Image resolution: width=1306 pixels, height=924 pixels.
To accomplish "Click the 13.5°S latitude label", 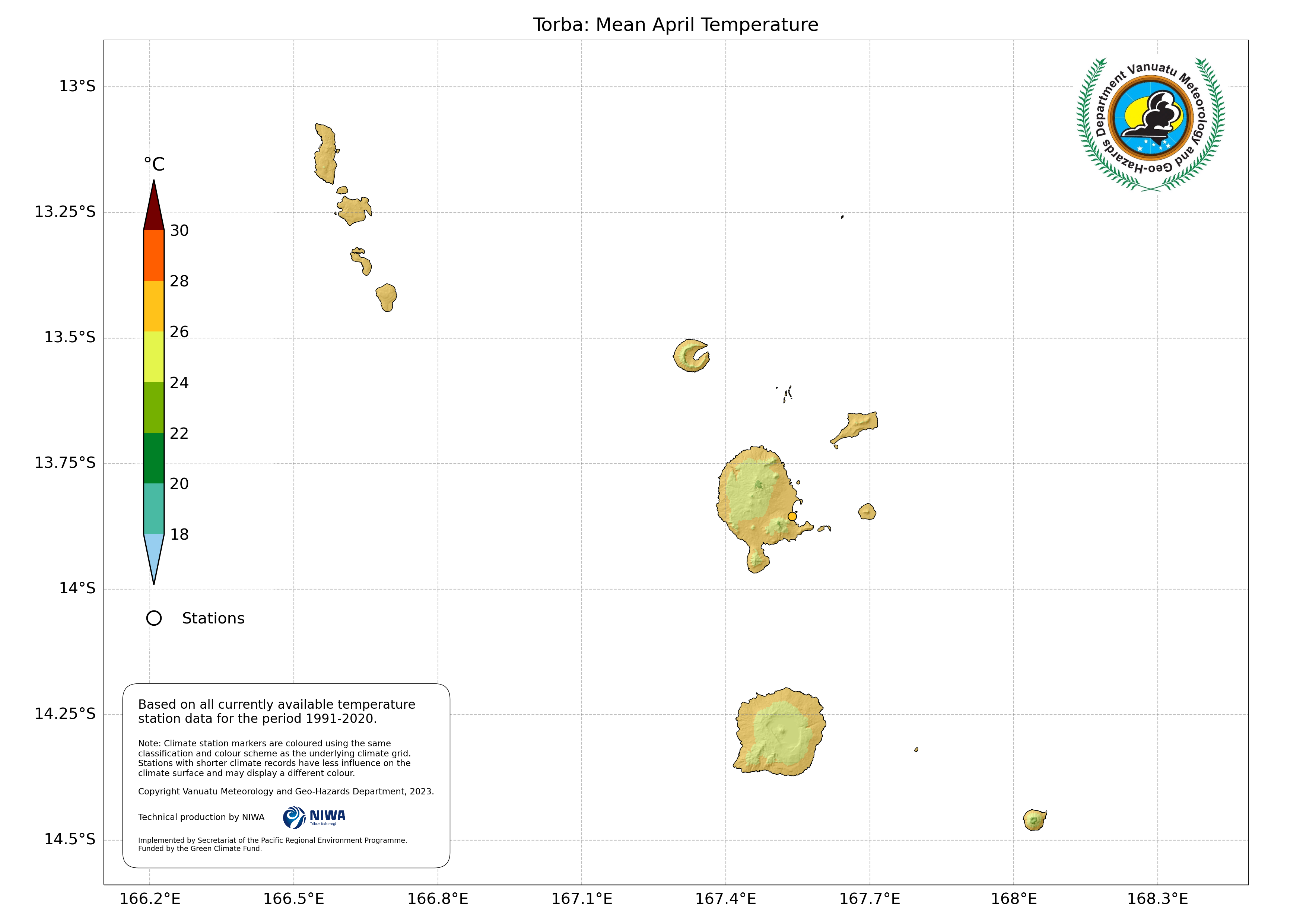I will [x=70, y=337].
